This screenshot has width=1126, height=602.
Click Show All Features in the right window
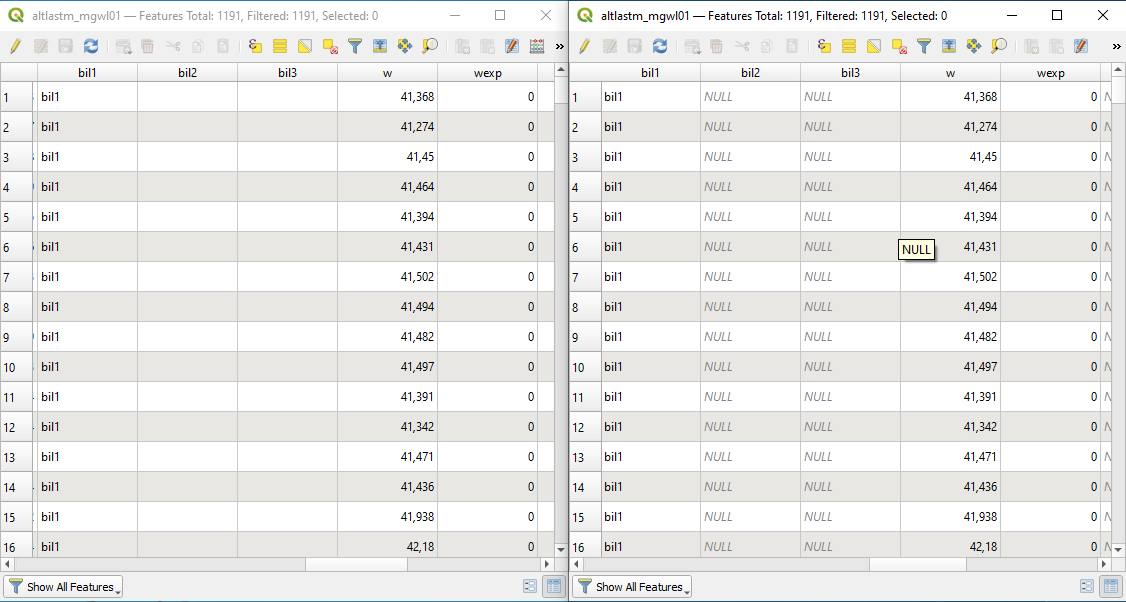pos(630,587)
